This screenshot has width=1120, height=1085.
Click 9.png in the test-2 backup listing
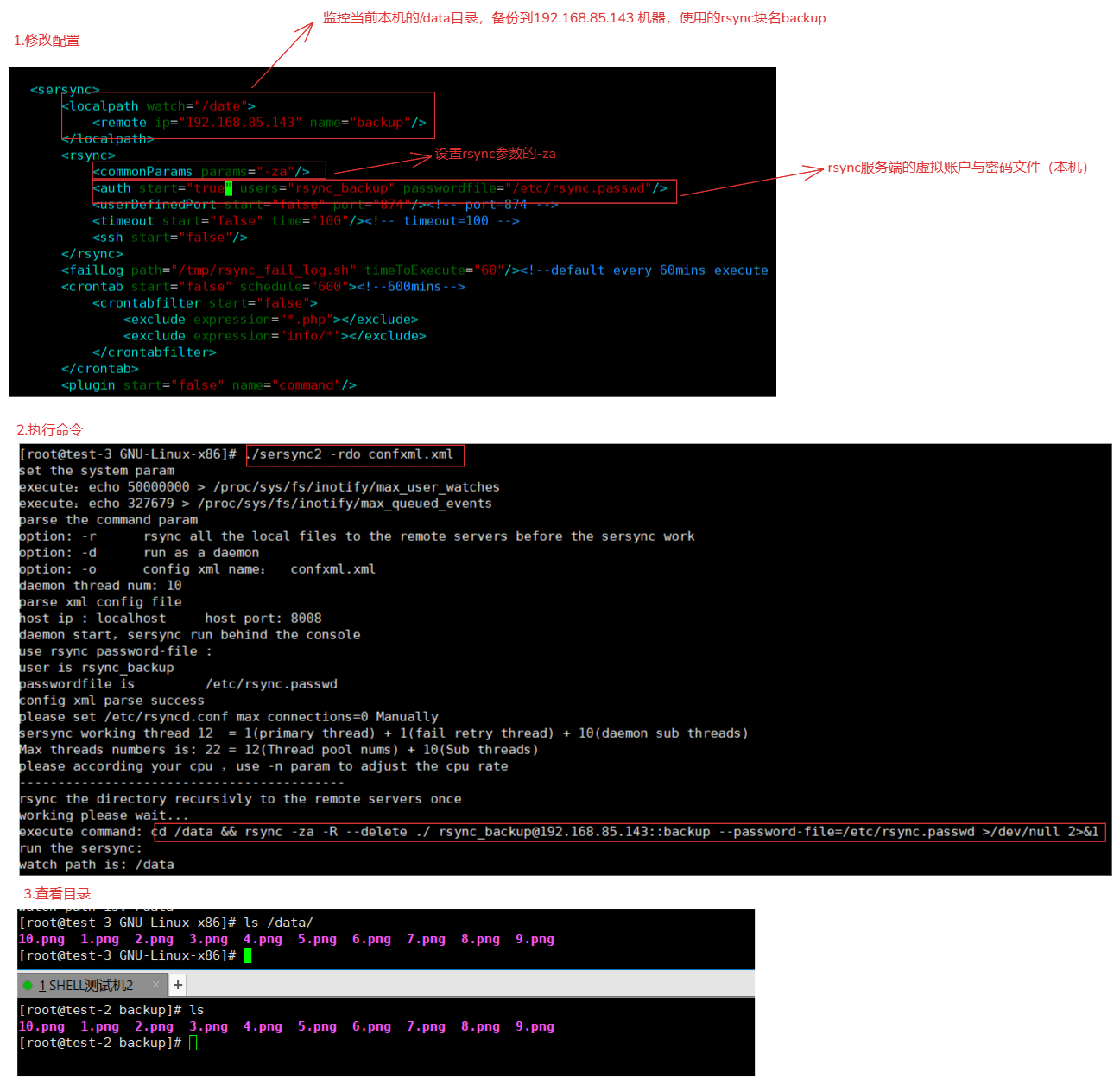click(535, 1026)
